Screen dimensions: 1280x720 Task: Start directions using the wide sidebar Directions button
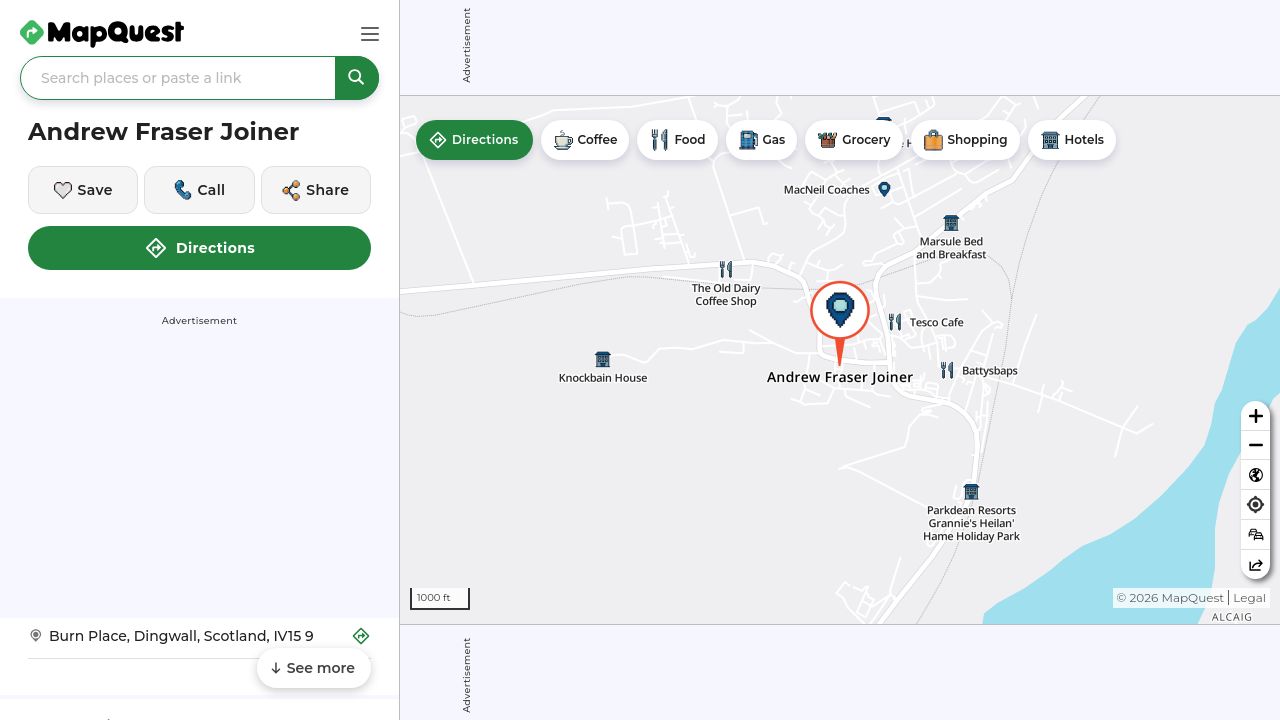pyautogui.click(x=199, y=248)
